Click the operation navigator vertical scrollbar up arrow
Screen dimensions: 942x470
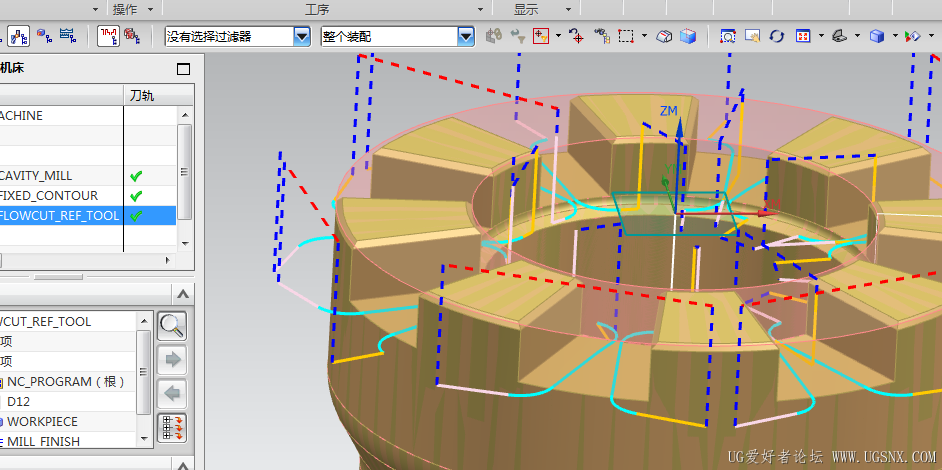(x=185, y=115)
